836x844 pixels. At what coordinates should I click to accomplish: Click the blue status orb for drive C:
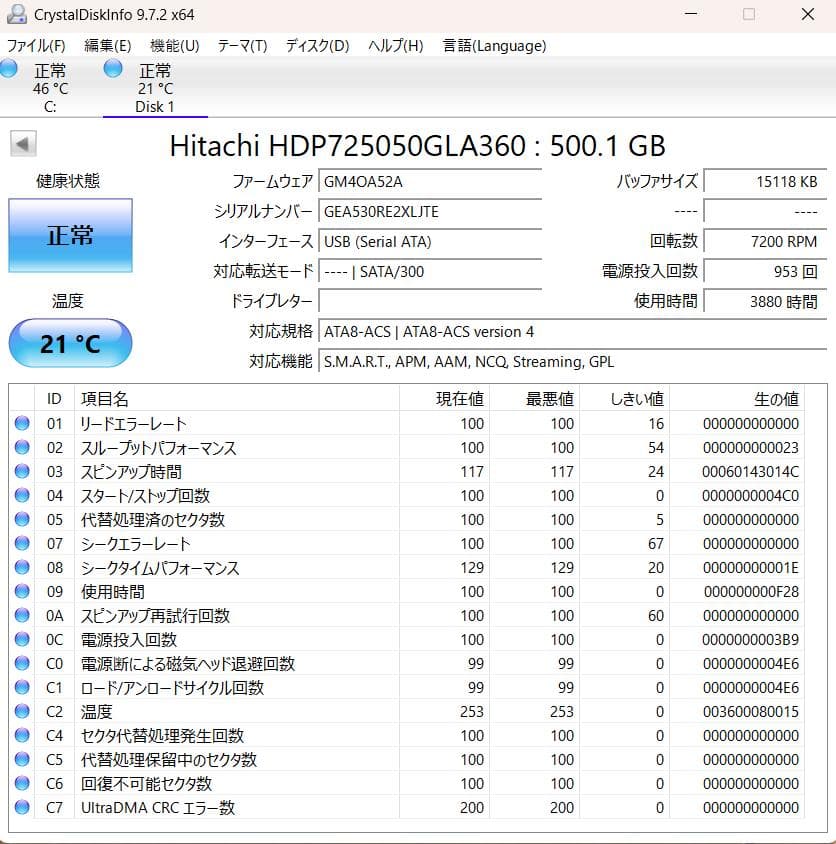point(9,68)
